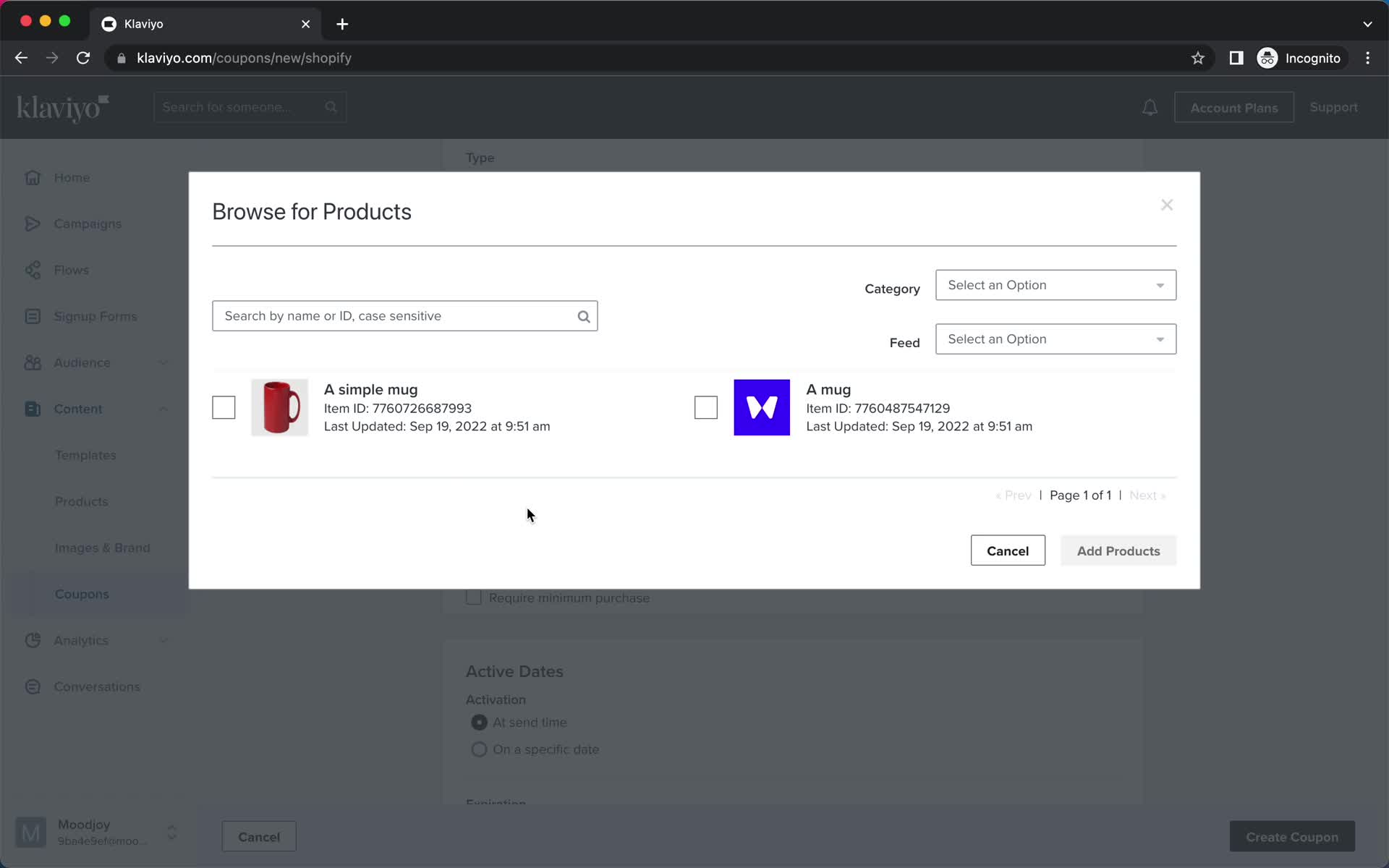1389x868 pixels.
Task: Open Analytics section in sidebar
Action: [80, 640]
